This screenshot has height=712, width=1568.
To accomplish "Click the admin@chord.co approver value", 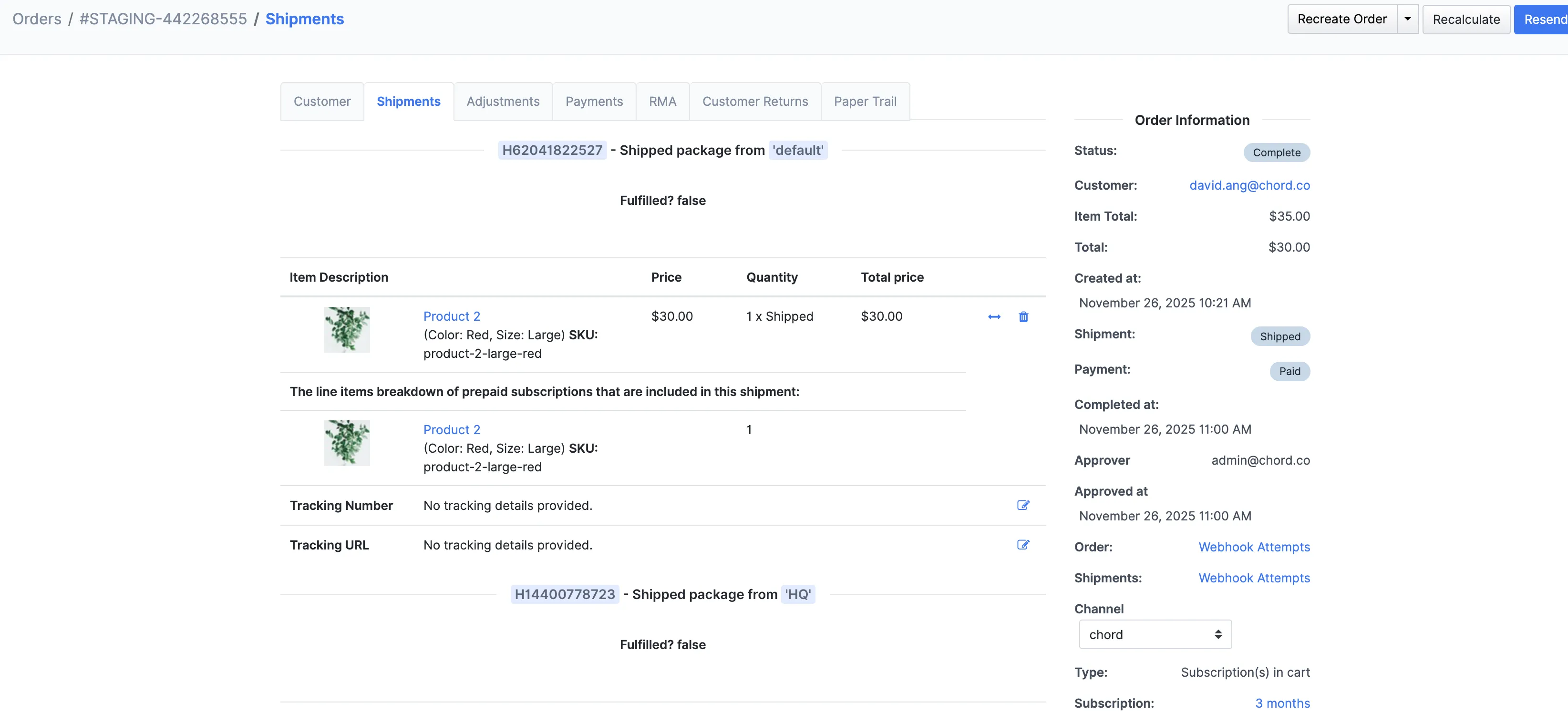I will tap(1260, 460).
